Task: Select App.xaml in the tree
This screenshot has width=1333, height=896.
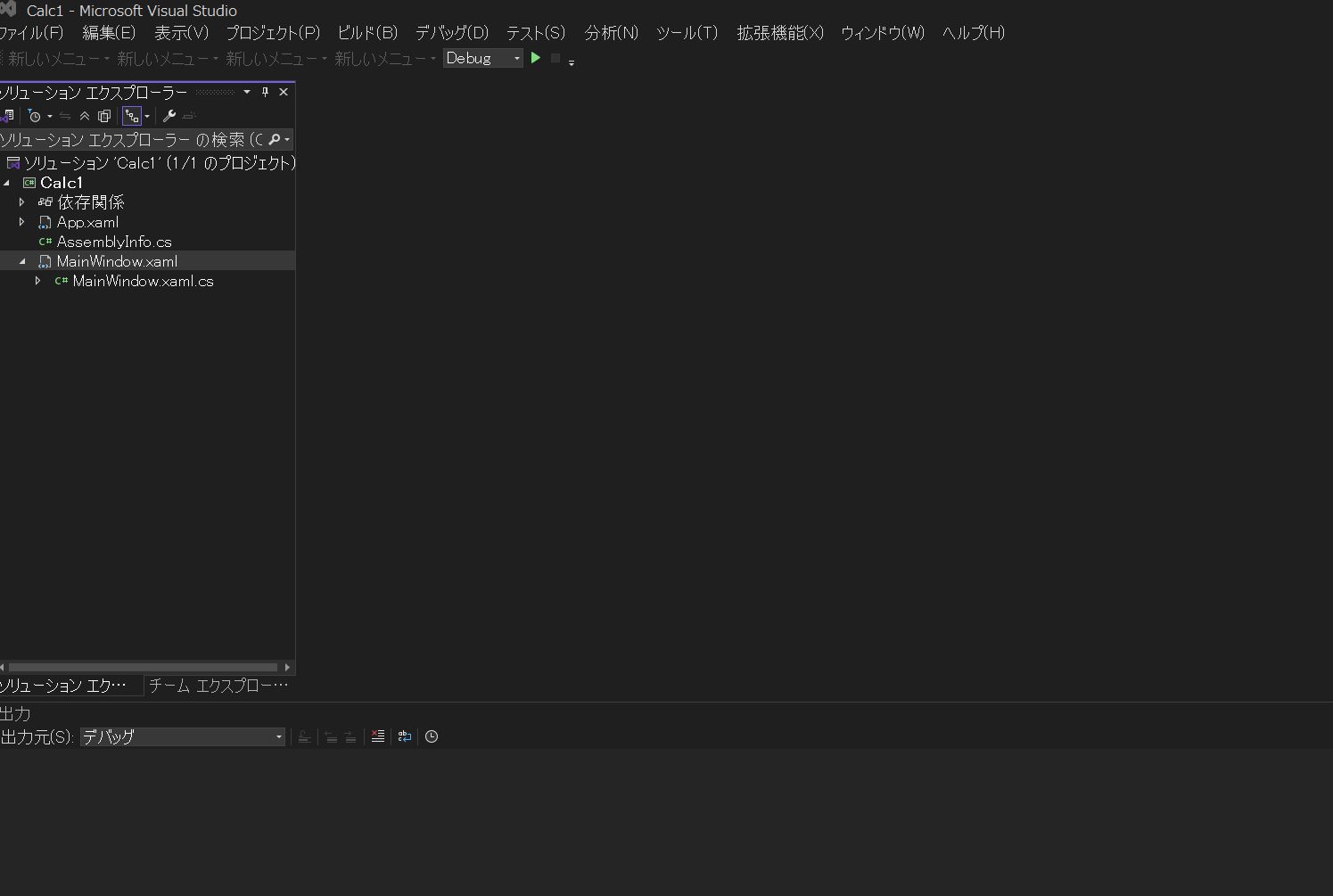Action: click(x=87, y=222)
